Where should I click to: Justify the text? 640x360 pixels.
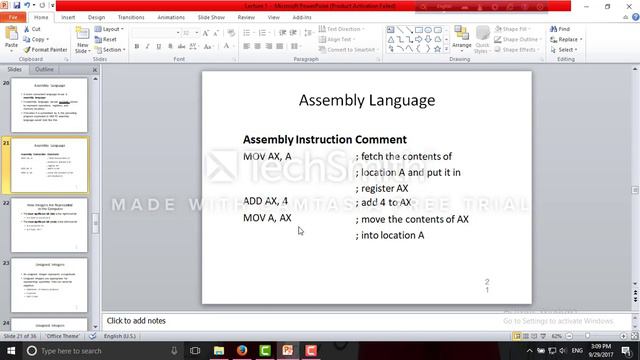279,47
